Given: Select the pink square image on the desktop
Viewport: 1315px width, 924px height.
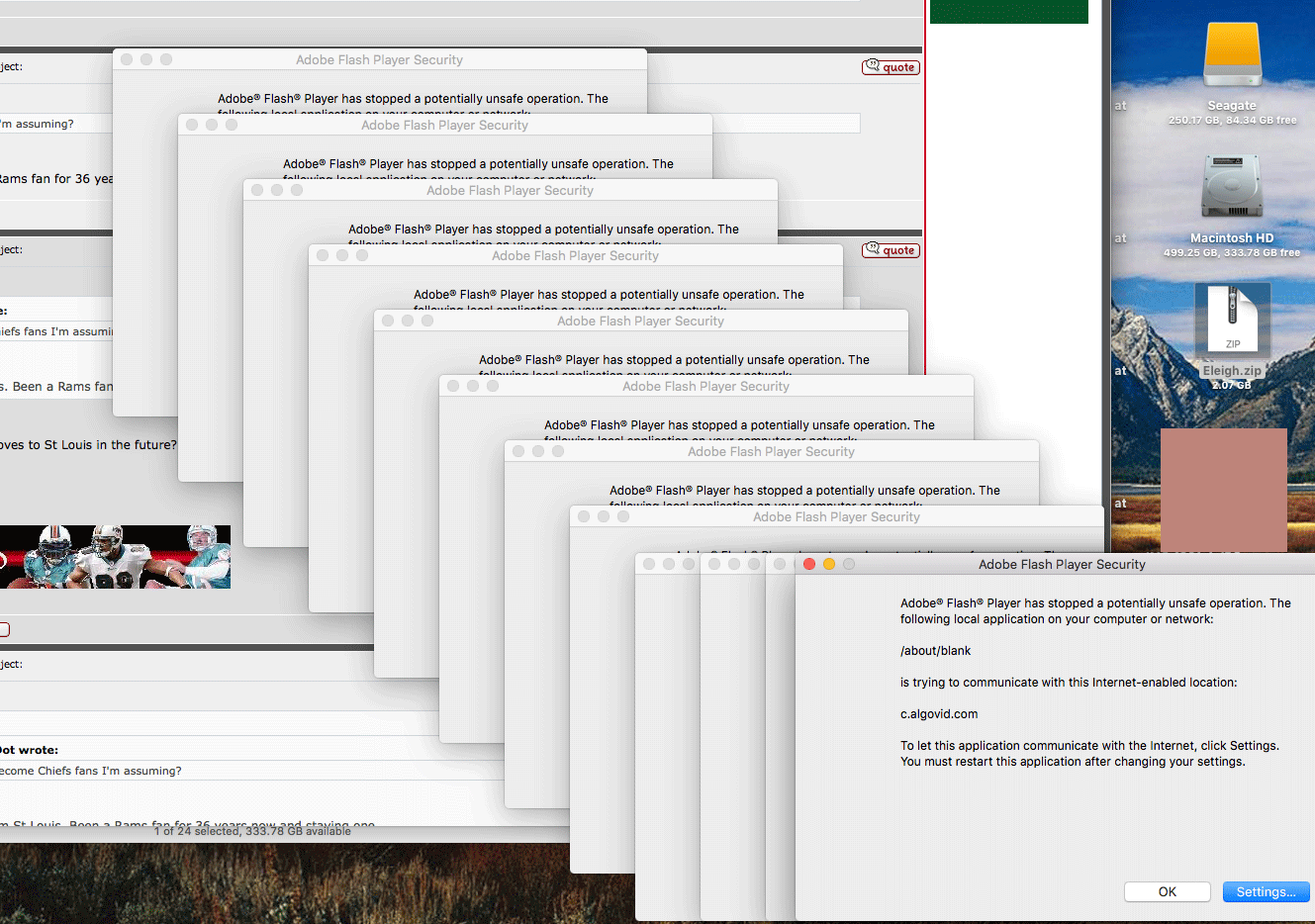Looking at the screenshot, I should point(1224,490).
